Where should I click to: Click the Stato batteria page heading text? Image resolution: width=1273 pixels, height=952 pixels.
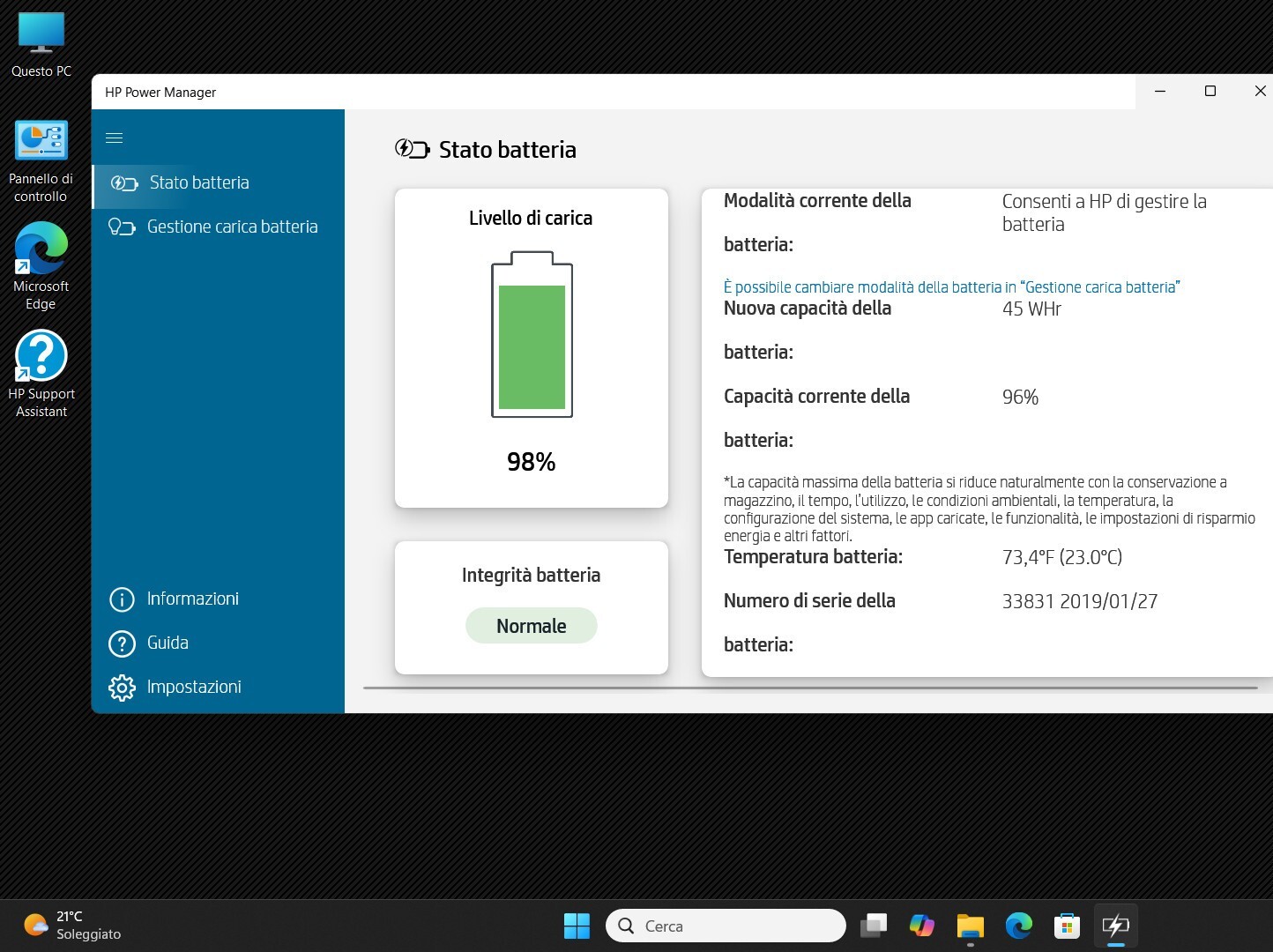(x=508, y=150)
